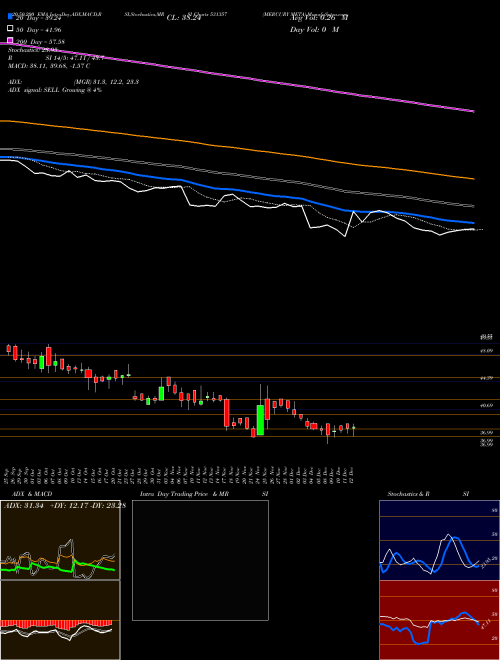This screenshot has height=660, width=500.
Task: Click the 40.69 price axis label
Action: click(487, 405)
